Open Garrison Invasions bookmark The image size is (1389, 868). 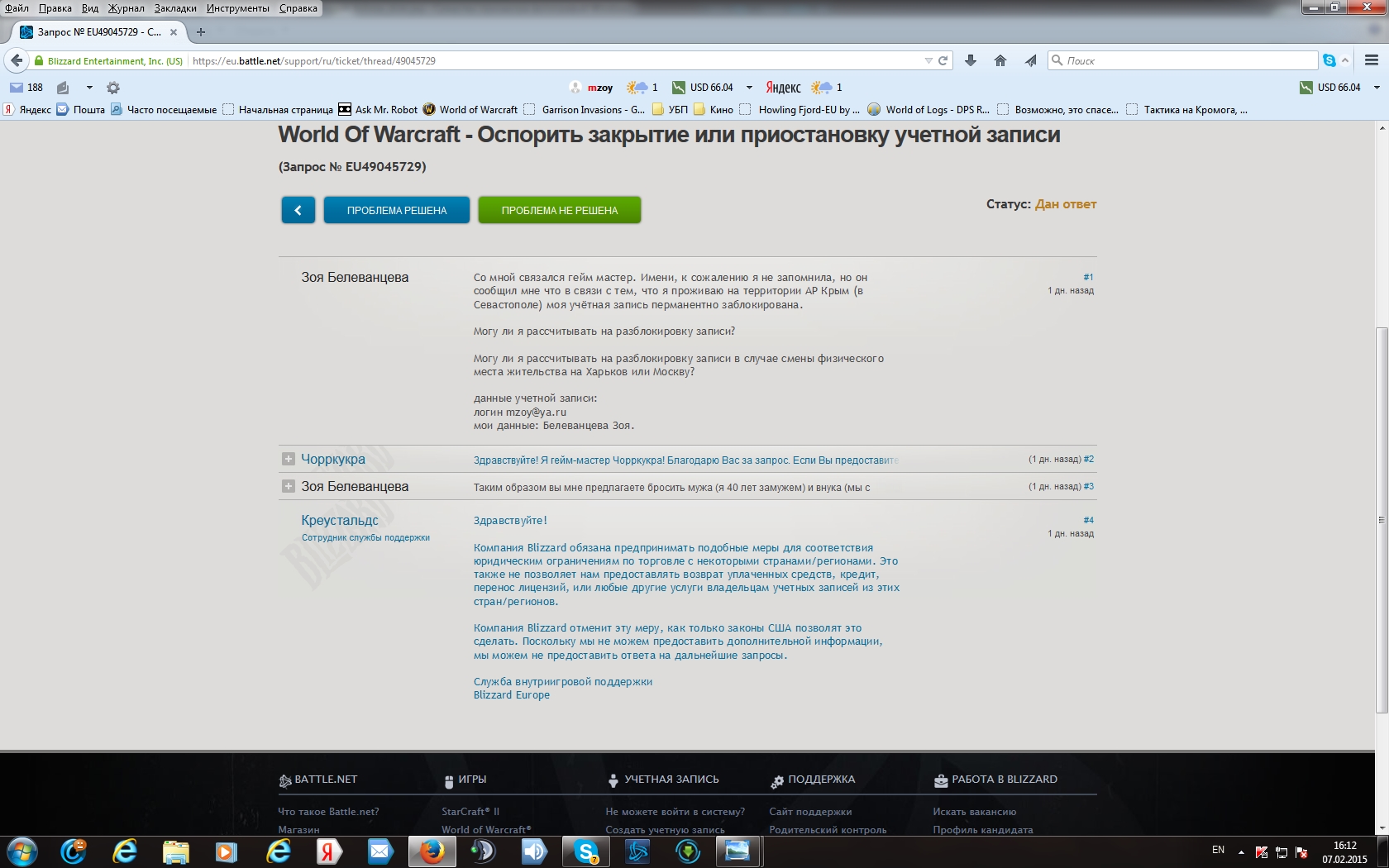click(x=584, y=109)
